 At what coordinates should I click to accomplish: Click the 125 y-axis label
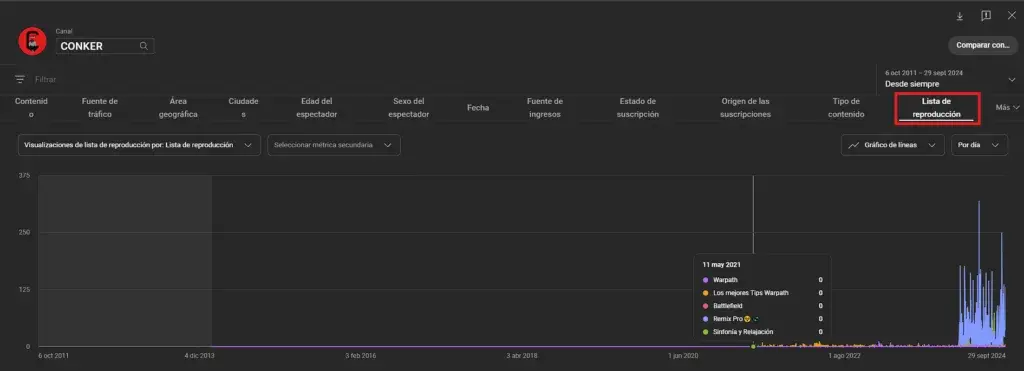(24, 289)
